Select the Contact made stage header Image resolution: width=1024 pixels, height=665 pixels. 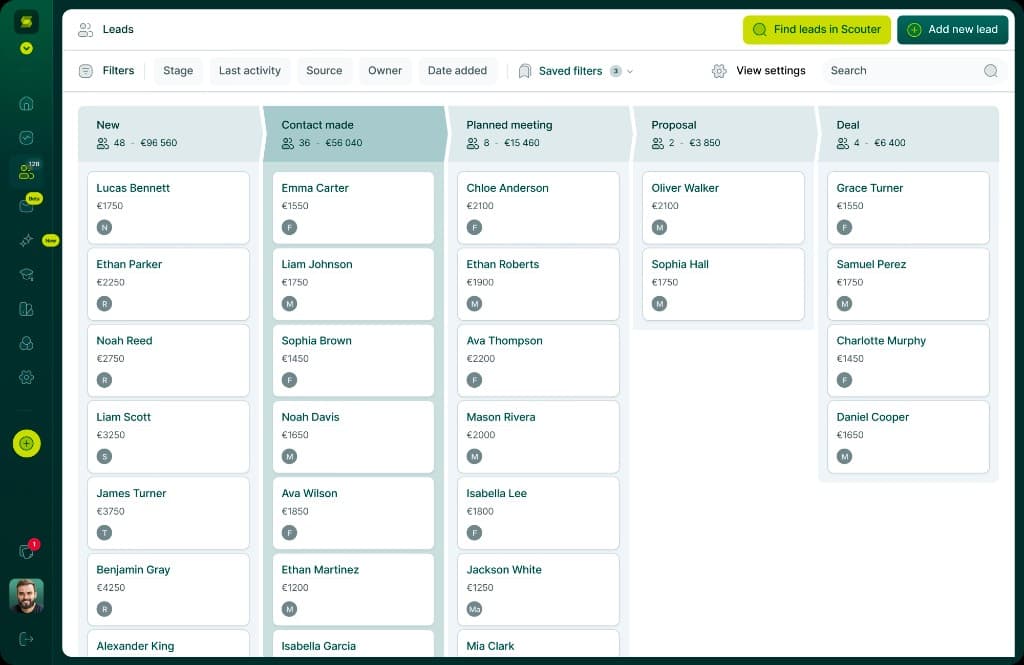pyautogui.click(x=354, y=133)
